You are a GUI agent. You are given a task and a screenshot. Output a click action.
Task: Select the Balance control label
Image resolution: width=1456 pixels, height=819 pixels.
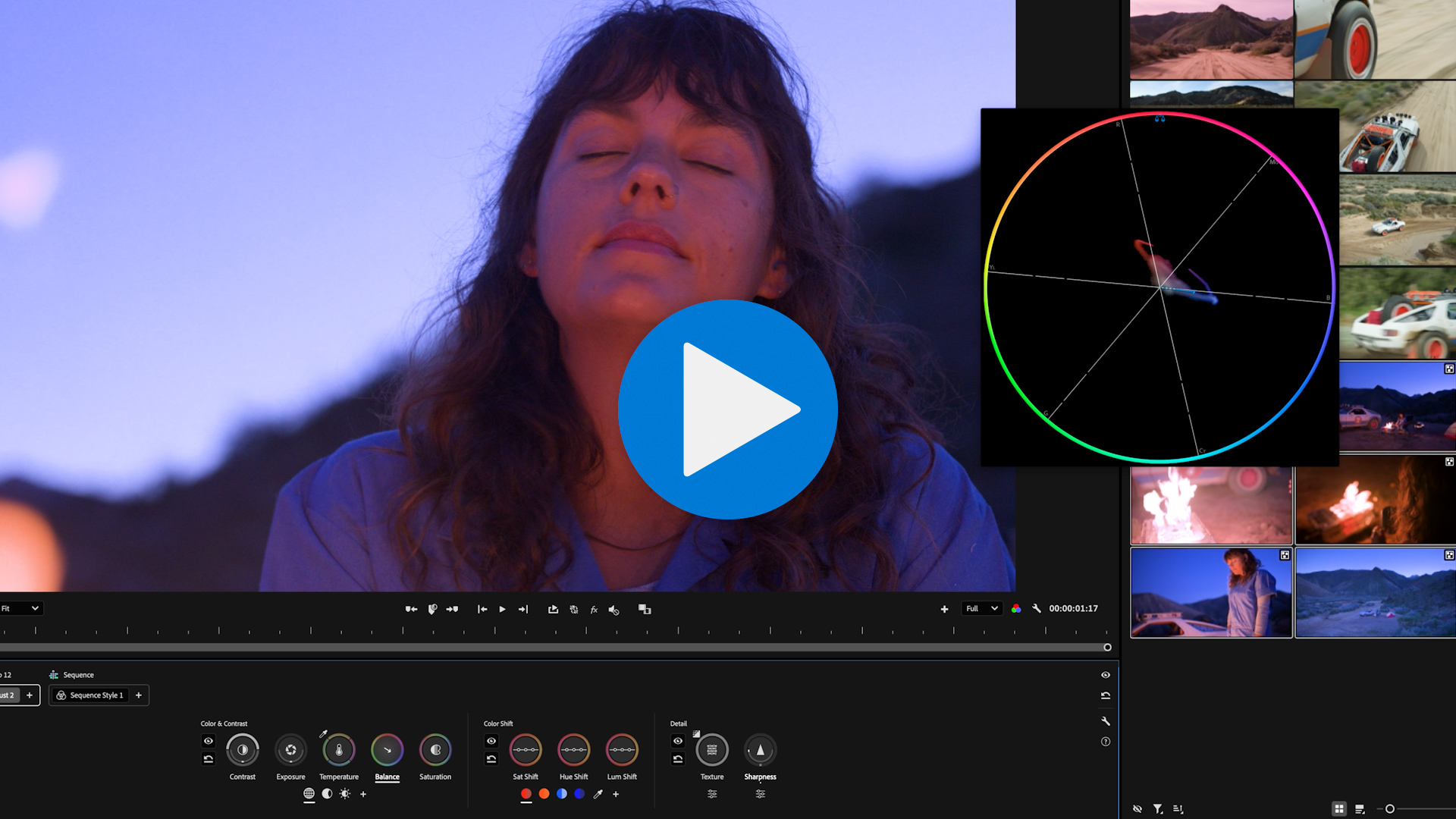click(387, 777)
